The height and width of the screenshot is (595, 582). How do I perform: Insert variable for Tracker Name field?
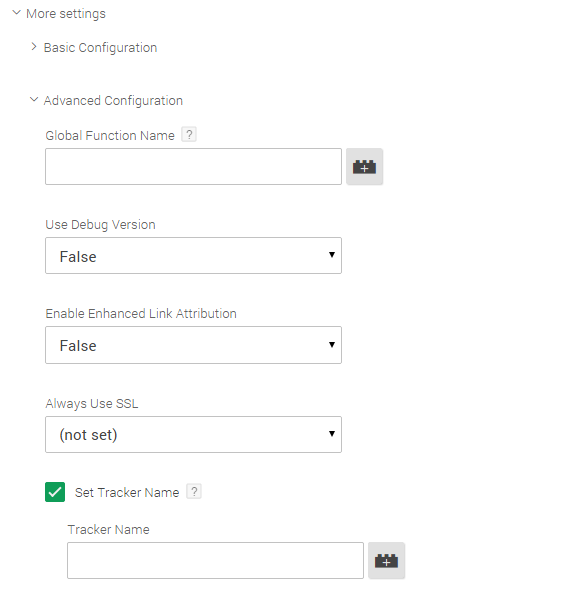coord(386,560)
